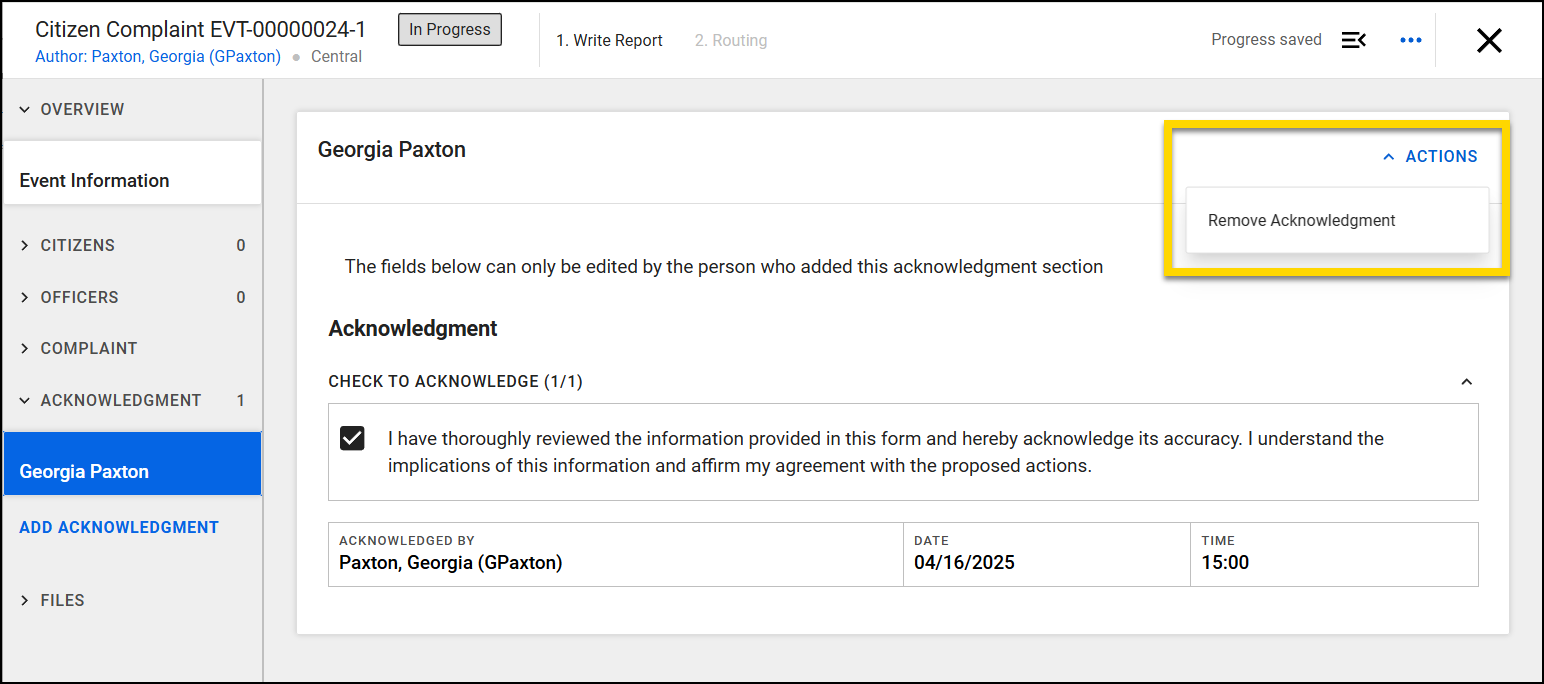Collapse the ACTIONS dropdown

[x=1430, y=156]
